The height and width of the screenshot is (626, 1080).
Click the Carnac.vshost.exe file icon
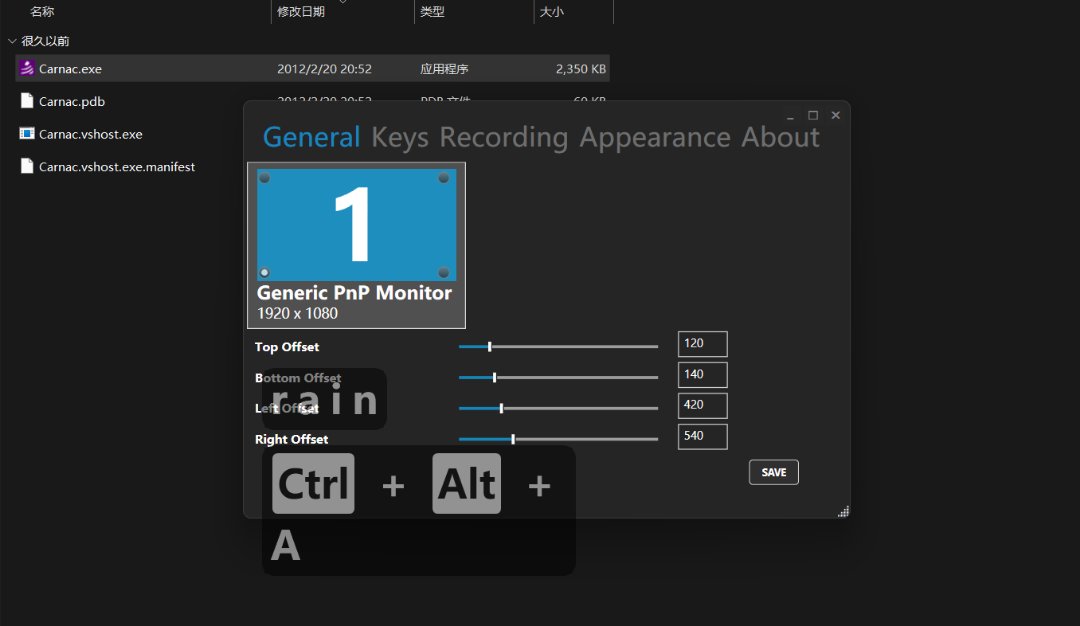(x=27, y=134)
